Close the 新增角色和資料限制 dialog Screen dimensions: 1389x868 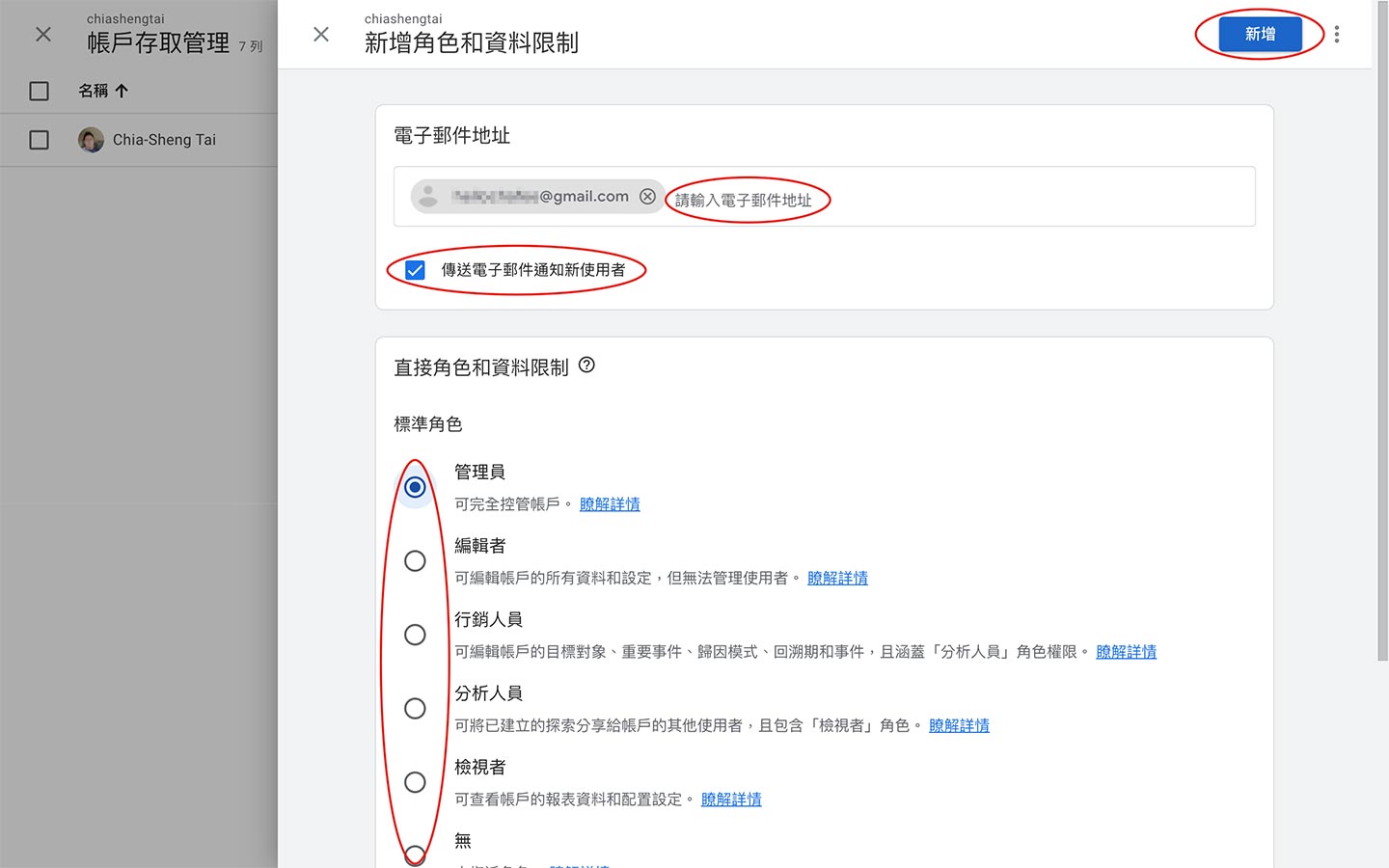pos(321,34)
